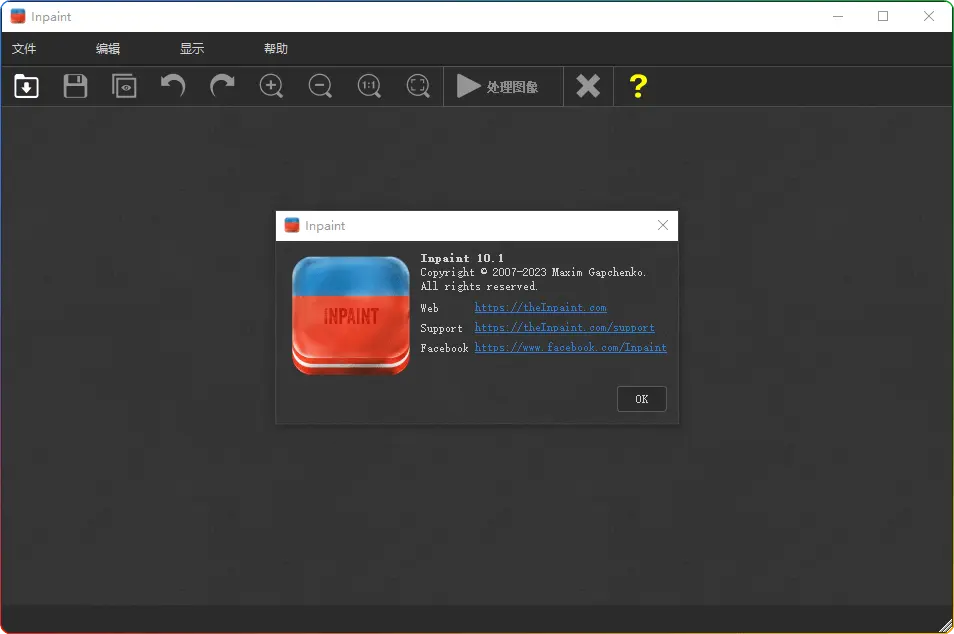Toggle the show original preview icon
The width and height of the screenshot is (954, 634).
pyautogui.click(x=124, y=87)
